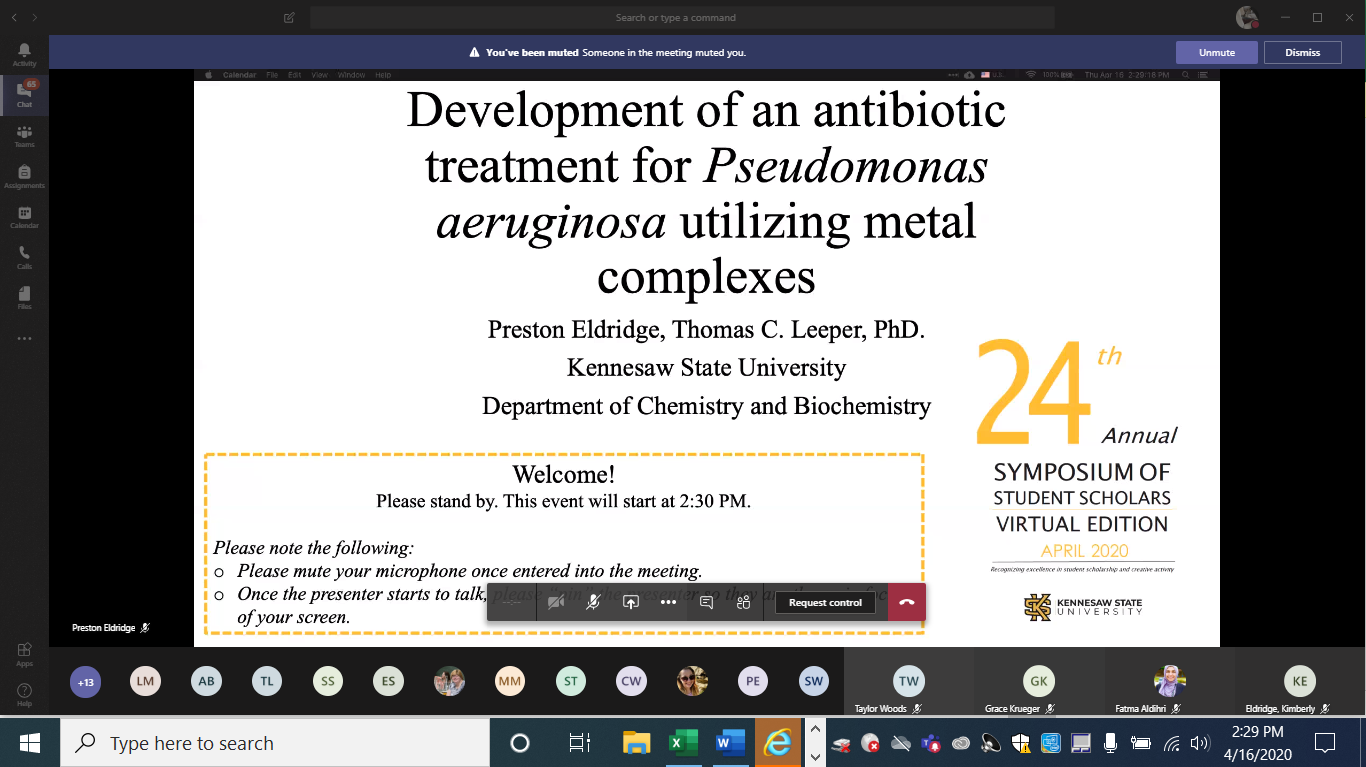Show the meeting conversation panel
Viewport: 1366px width, 767px height.
point(706,602)
